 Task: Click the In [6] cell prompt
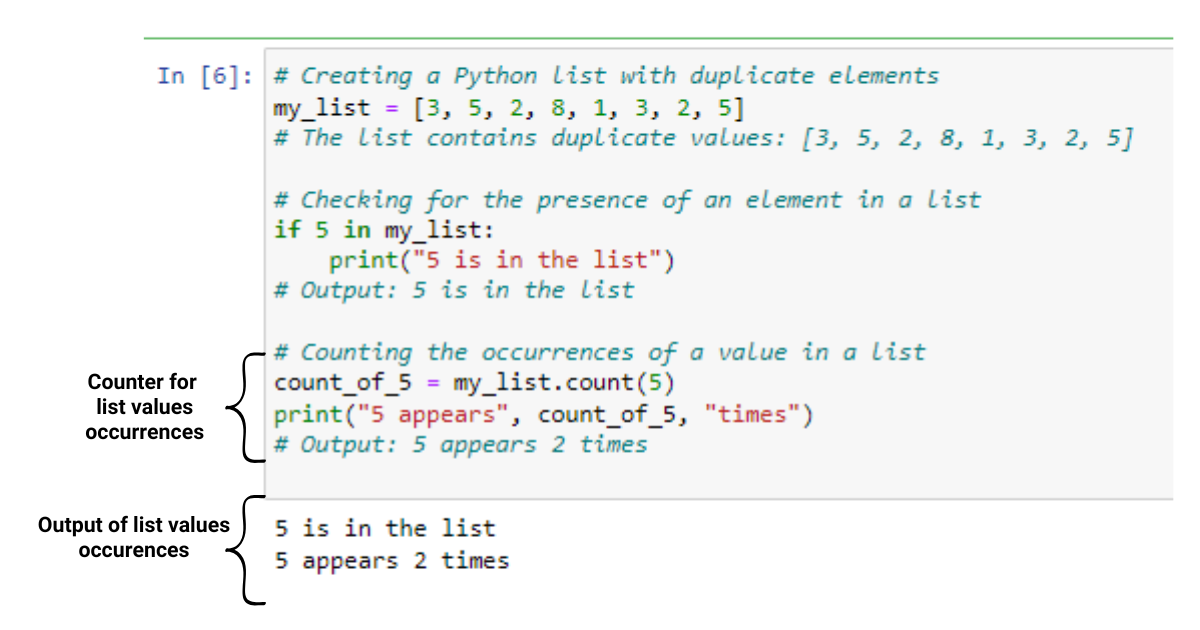205,76
